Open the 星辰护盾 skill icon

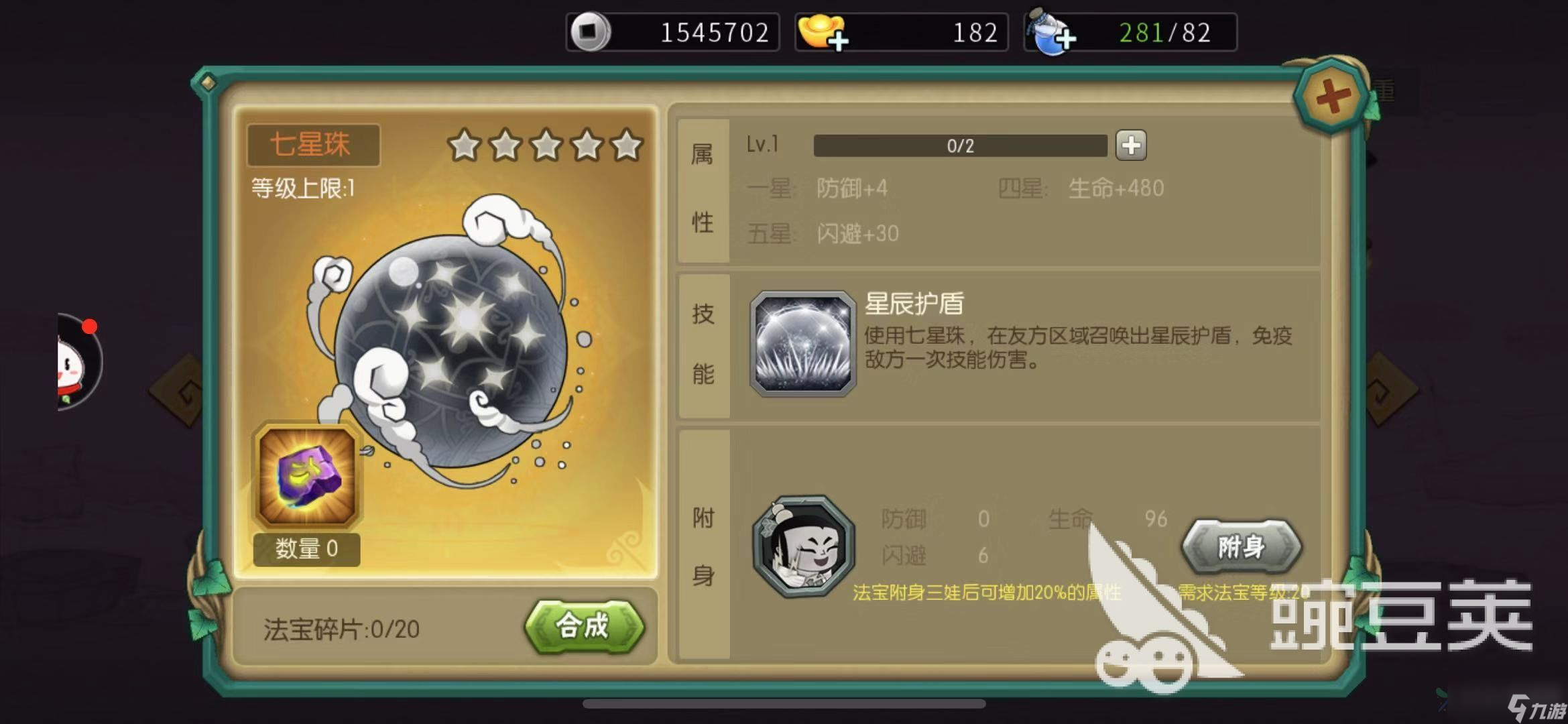pyautogui.click(x=802, y=343)
